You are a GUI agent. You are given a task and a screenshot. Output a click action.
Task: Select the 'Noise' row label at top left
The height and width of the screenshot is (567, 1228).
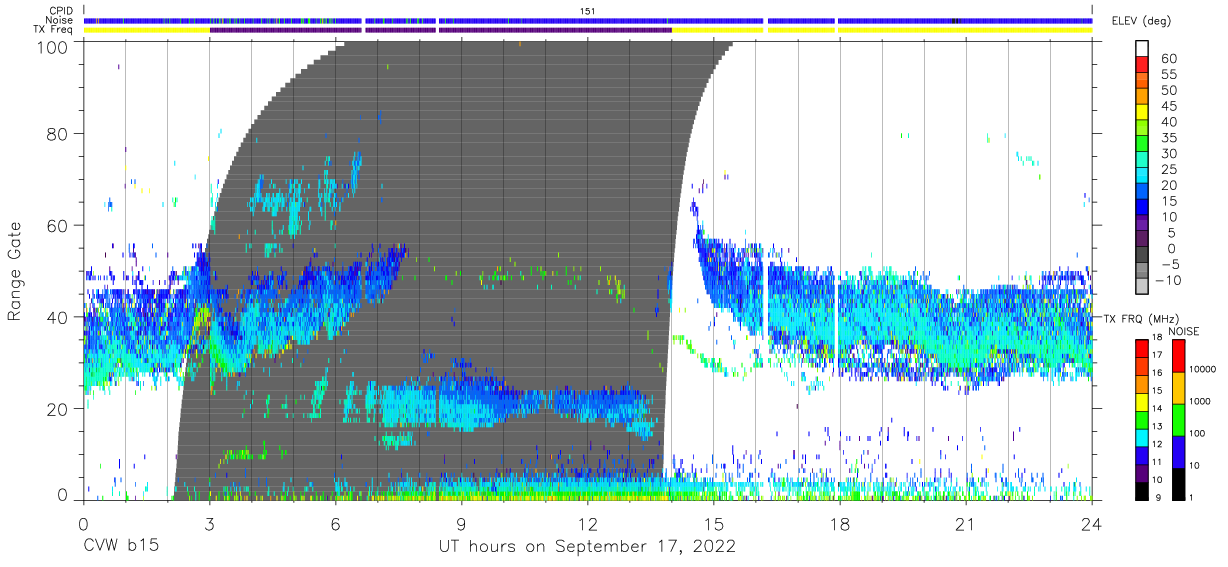click(58, 20)
